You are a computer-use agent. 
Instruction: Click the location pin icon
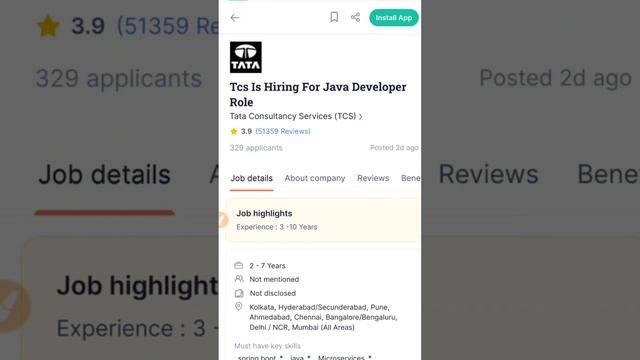[239, 307]
